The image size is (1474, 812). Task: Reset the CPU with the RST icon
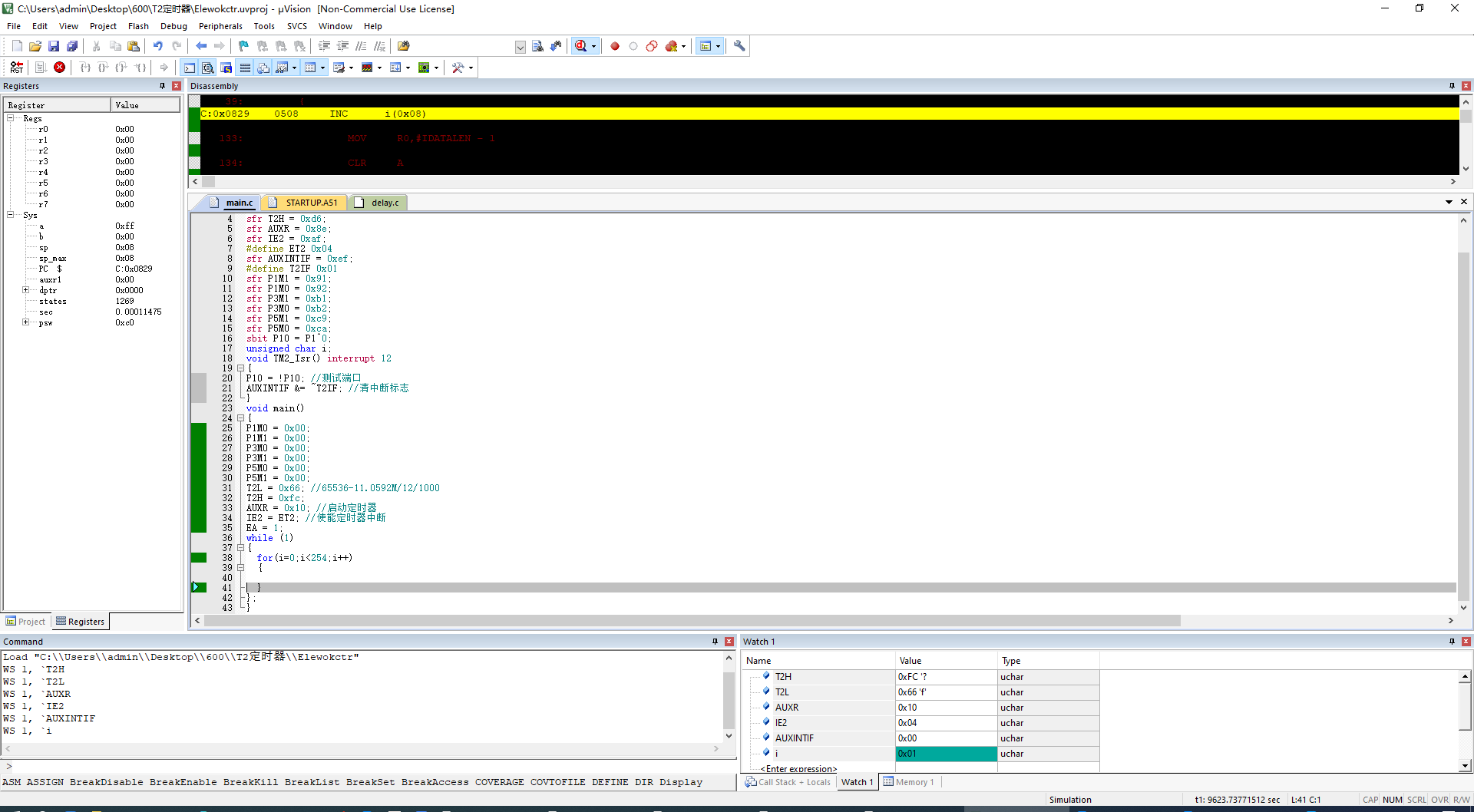(x=17, y=68)
